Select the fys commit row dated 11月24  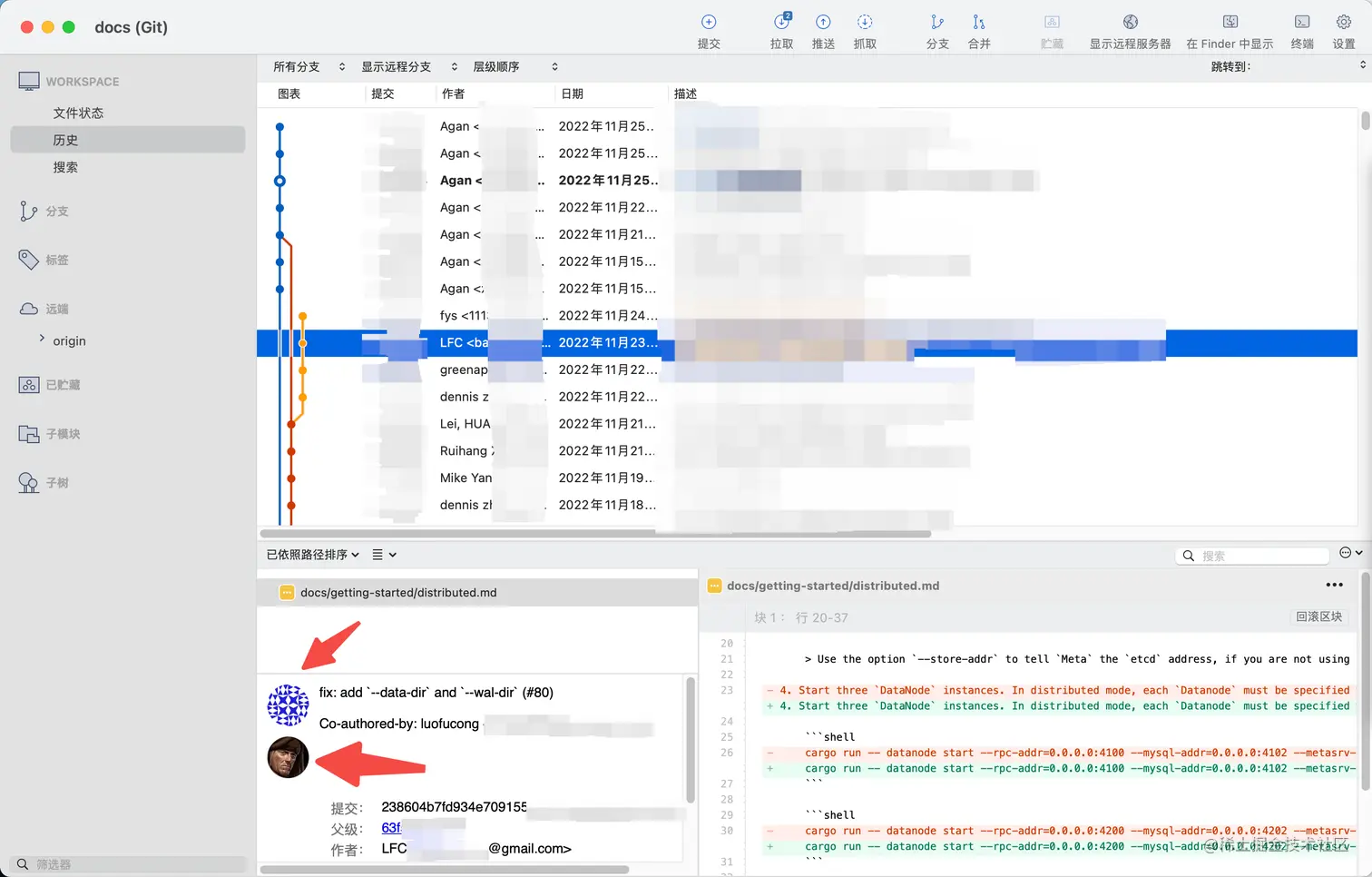[x=807, y=315]
